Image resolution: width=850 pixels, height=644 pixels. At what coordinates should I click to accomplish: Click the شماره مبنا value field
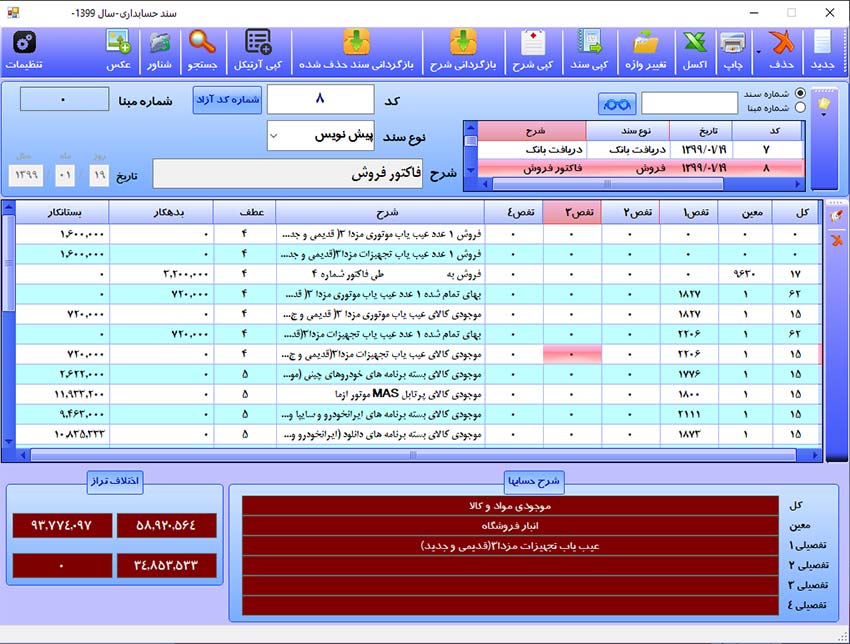(64, 100)
